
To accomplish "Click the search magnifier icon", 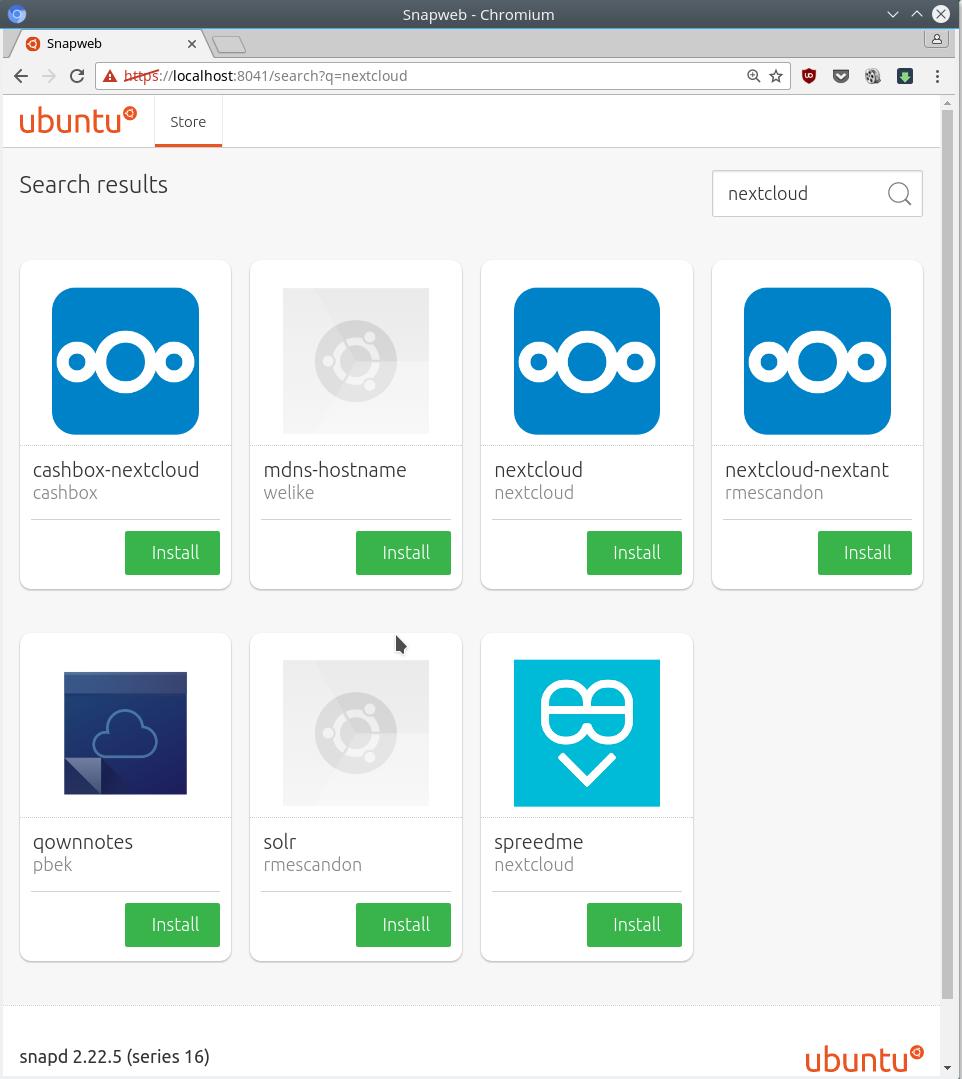I will (899, 193).
